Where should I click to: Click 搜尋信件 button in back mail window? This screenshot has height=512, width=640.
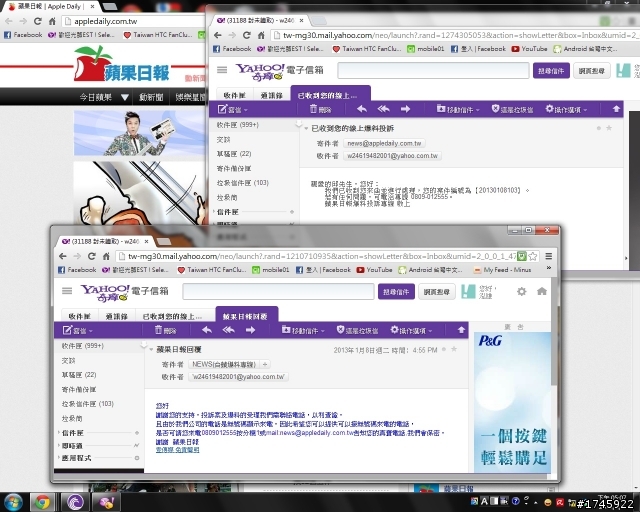tap(551, 71)
